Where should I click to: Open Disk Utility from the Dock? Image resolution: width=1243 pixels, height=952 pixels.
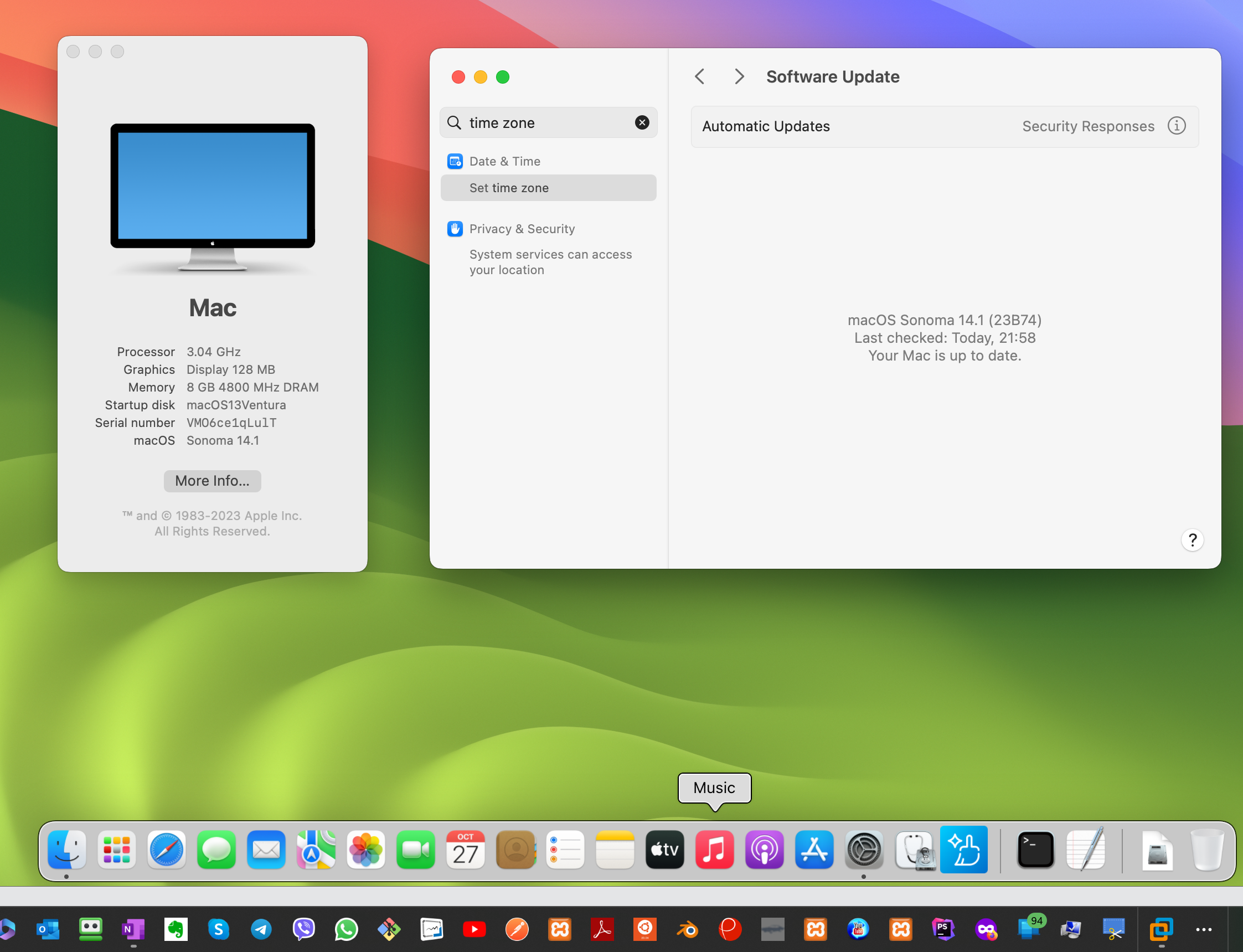point(915,850)
